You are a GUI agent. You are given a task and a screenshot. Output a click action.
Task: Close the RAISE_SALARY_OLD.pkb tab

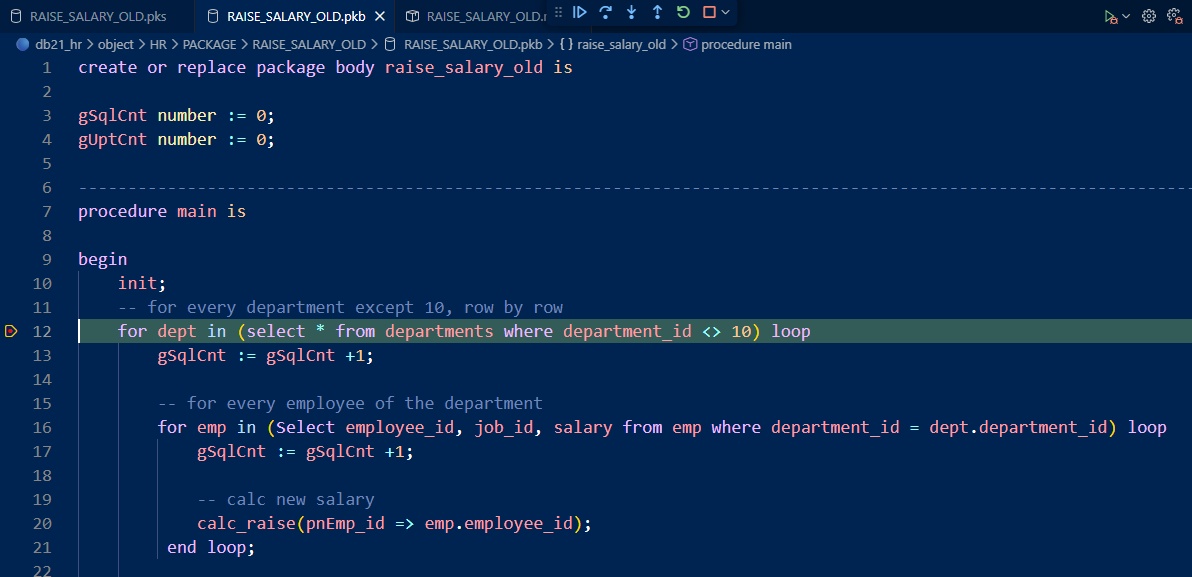[x=379, y=16]
